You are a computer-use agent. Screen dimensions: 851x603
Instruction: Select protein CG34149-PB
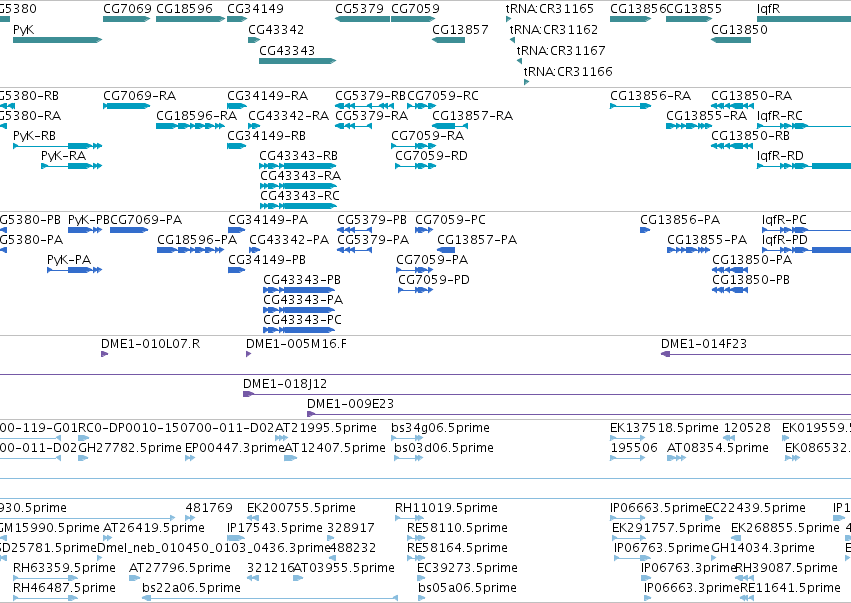[237, 270]
